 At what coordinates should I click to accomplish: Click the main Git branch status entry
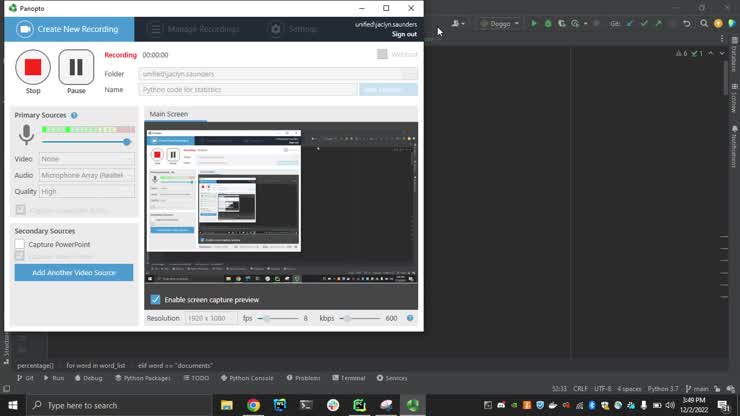(697, 389)
